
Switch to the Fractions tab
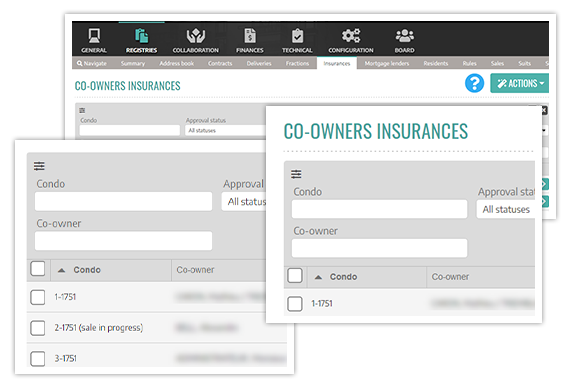click(x=297, y=63)
